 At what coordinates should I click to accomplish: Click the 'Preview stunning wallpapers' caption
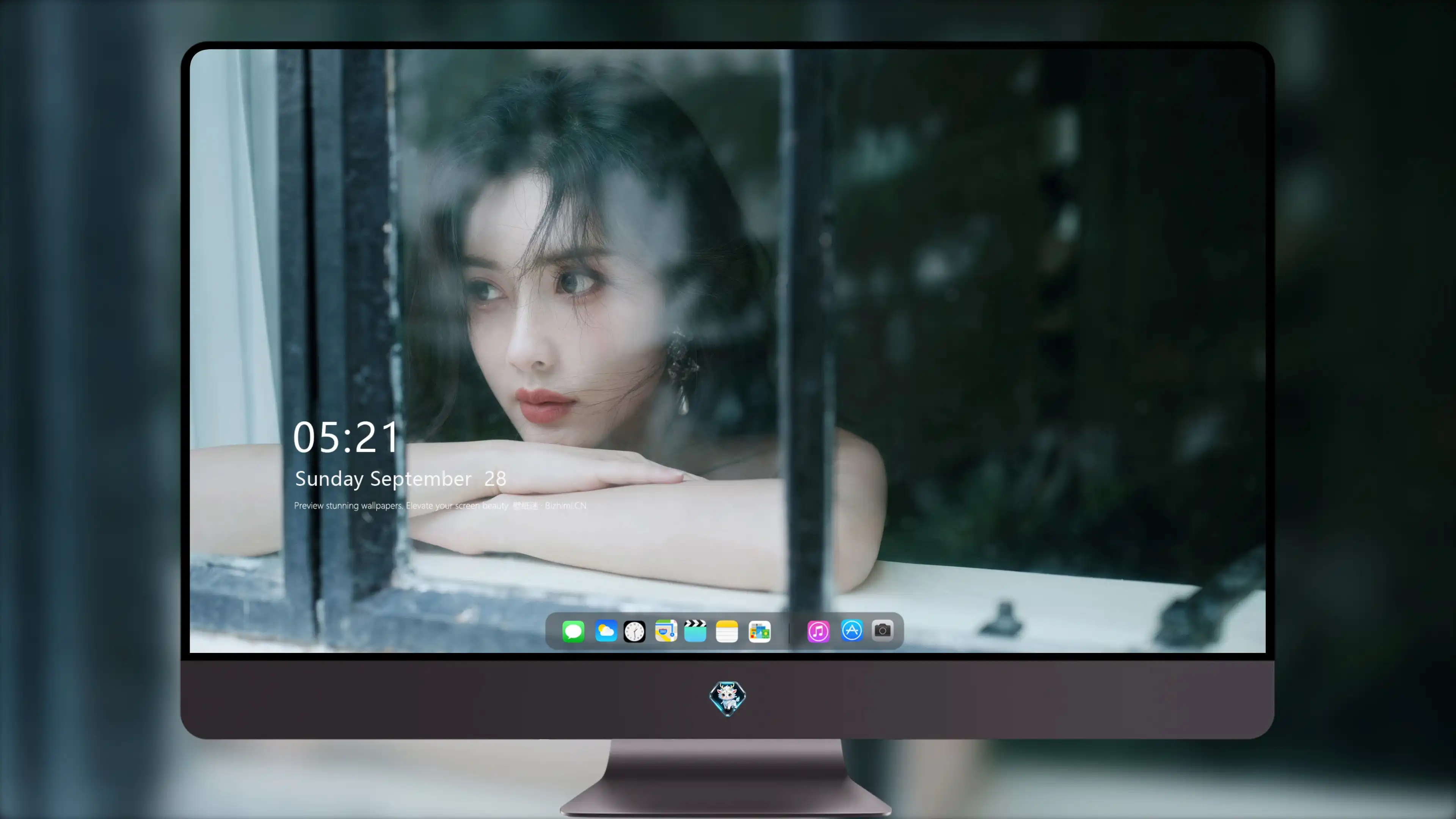tap(440, 505)
